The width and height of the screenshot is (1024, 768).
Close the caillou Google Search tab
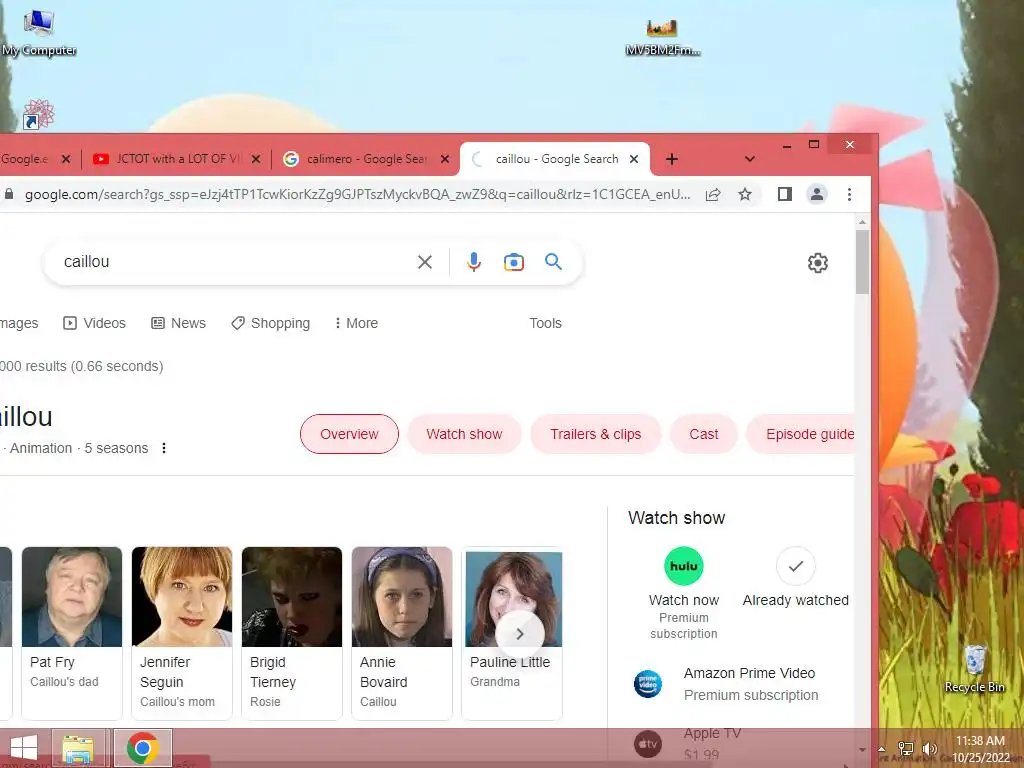633,159
